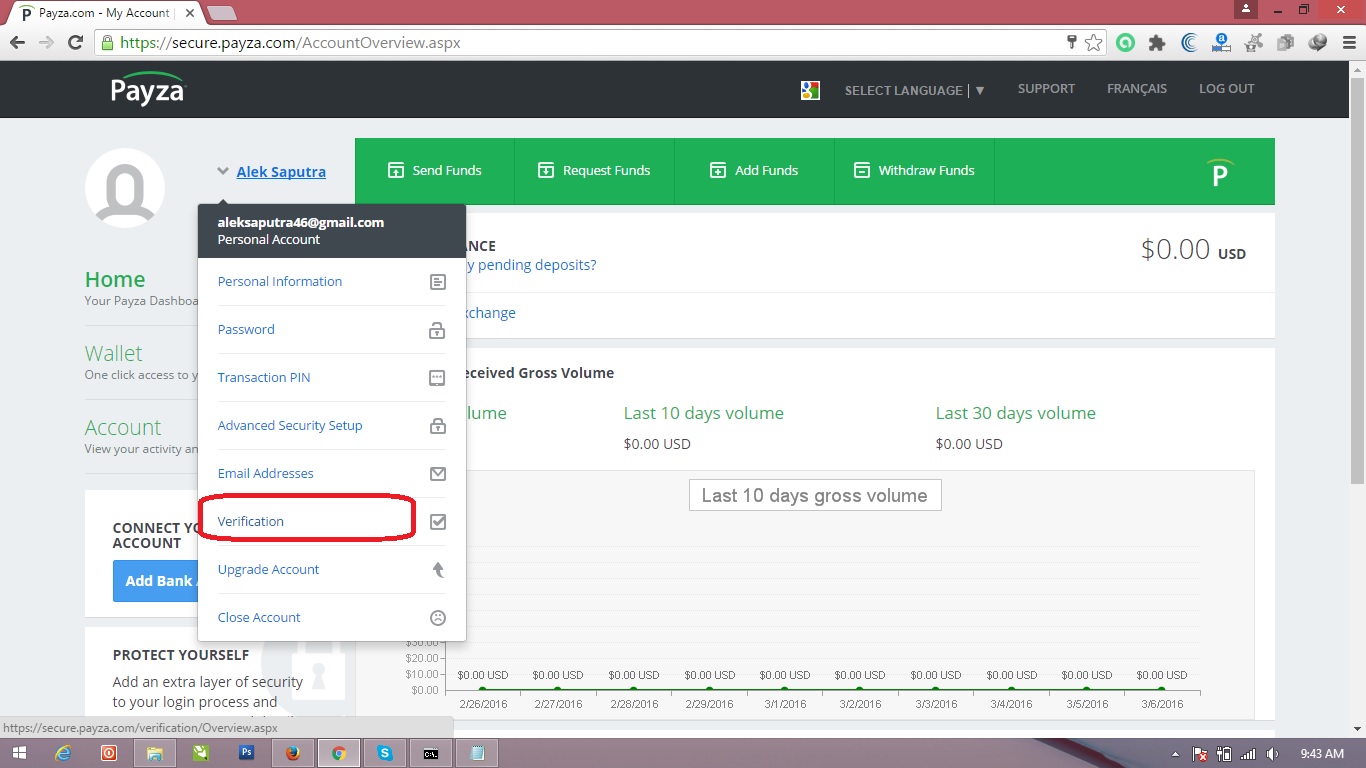The height and width of the screenshot is (768, 1366).
Task: Click the upward arrow icon for Upgrade Account
Action: (x=437, y=570)
